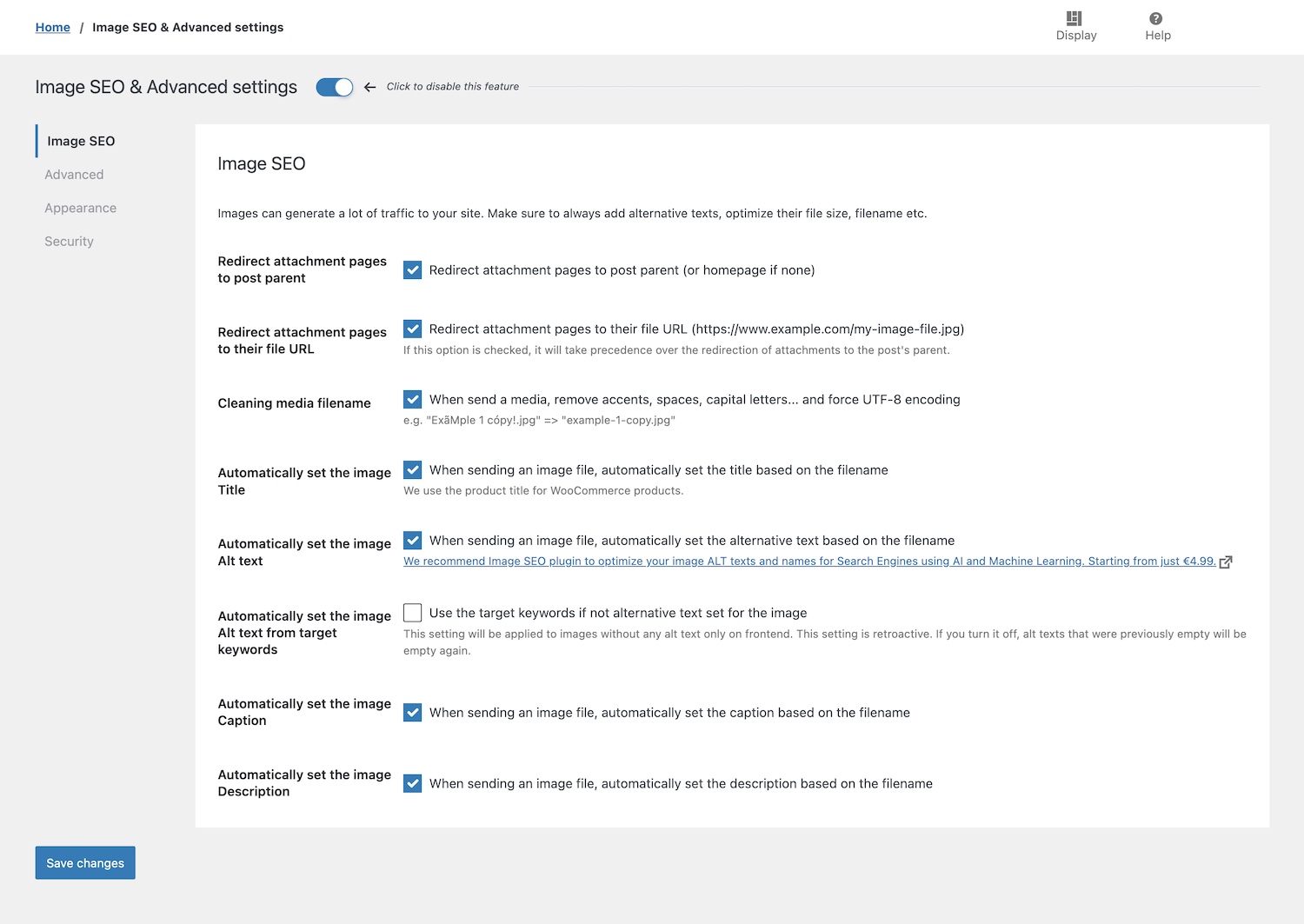Go to Home via breadcrumb link
The image size is (1304, 924).
(53, 27)
